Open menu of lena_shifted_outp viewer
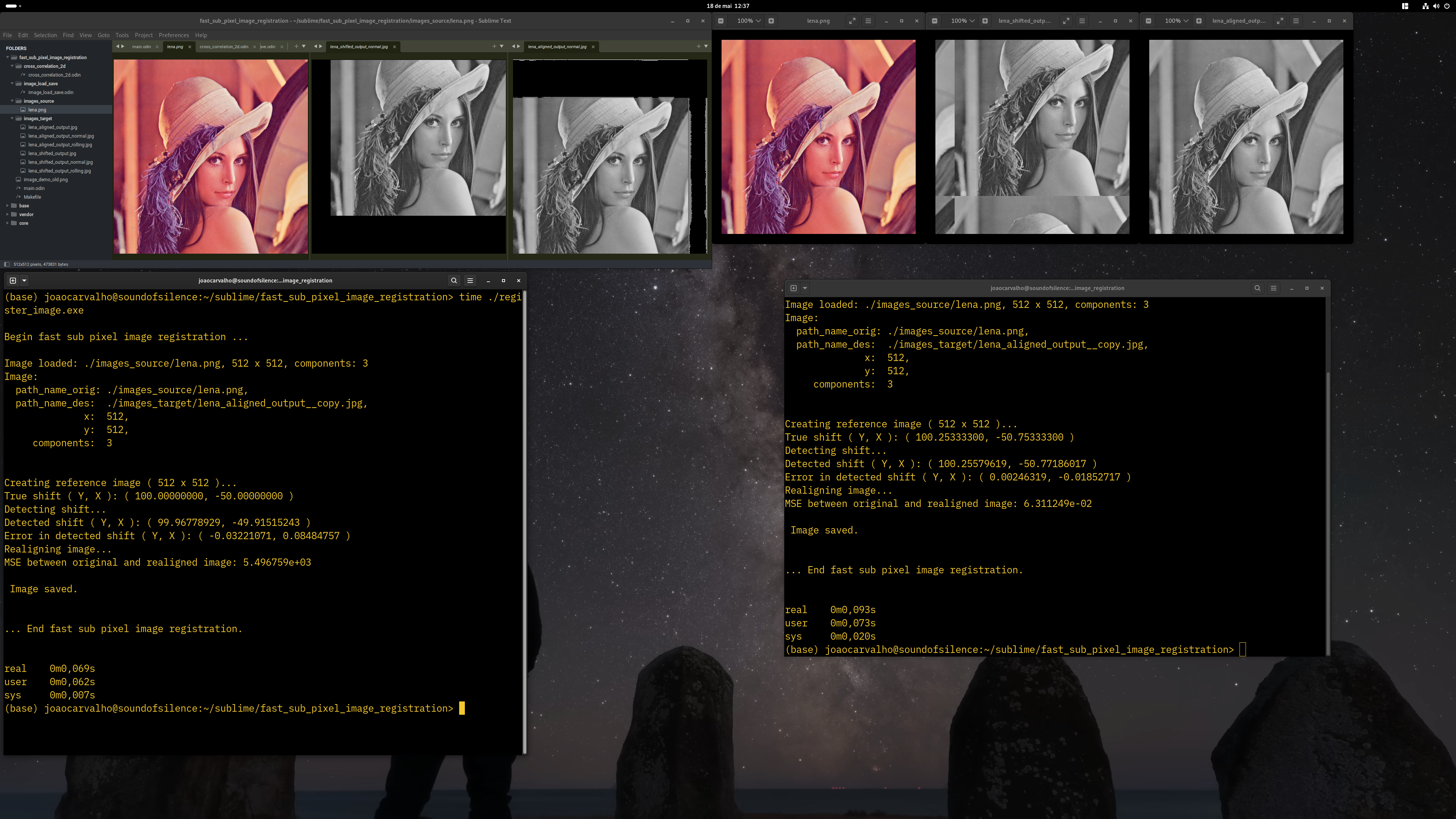The image size is (1456, 819). 1082,21
